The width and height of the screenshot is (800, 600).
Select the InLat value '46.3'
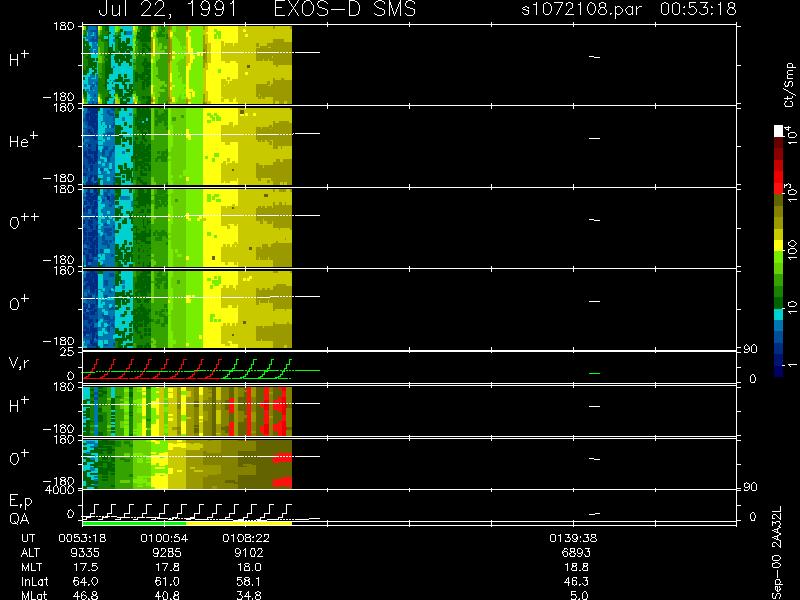point(576,582)
